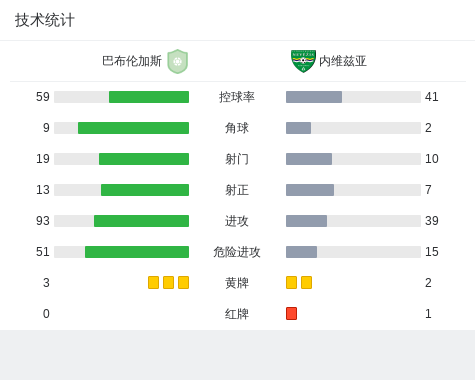Viewport: 475px width, 380px height.
Task: Click the middle yellow card of 巴布伦加斯
Action: 168,282
